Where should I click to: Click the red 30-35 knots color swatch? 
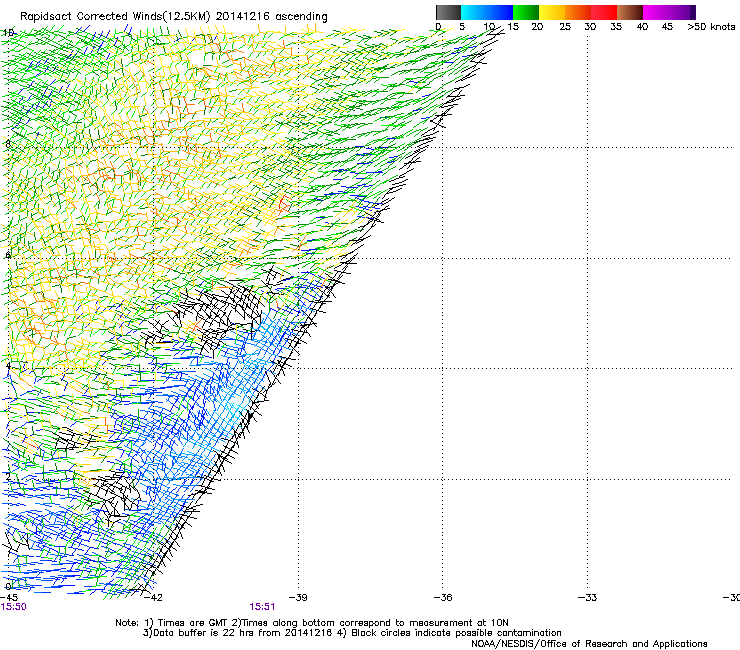[x=603, y=12]
